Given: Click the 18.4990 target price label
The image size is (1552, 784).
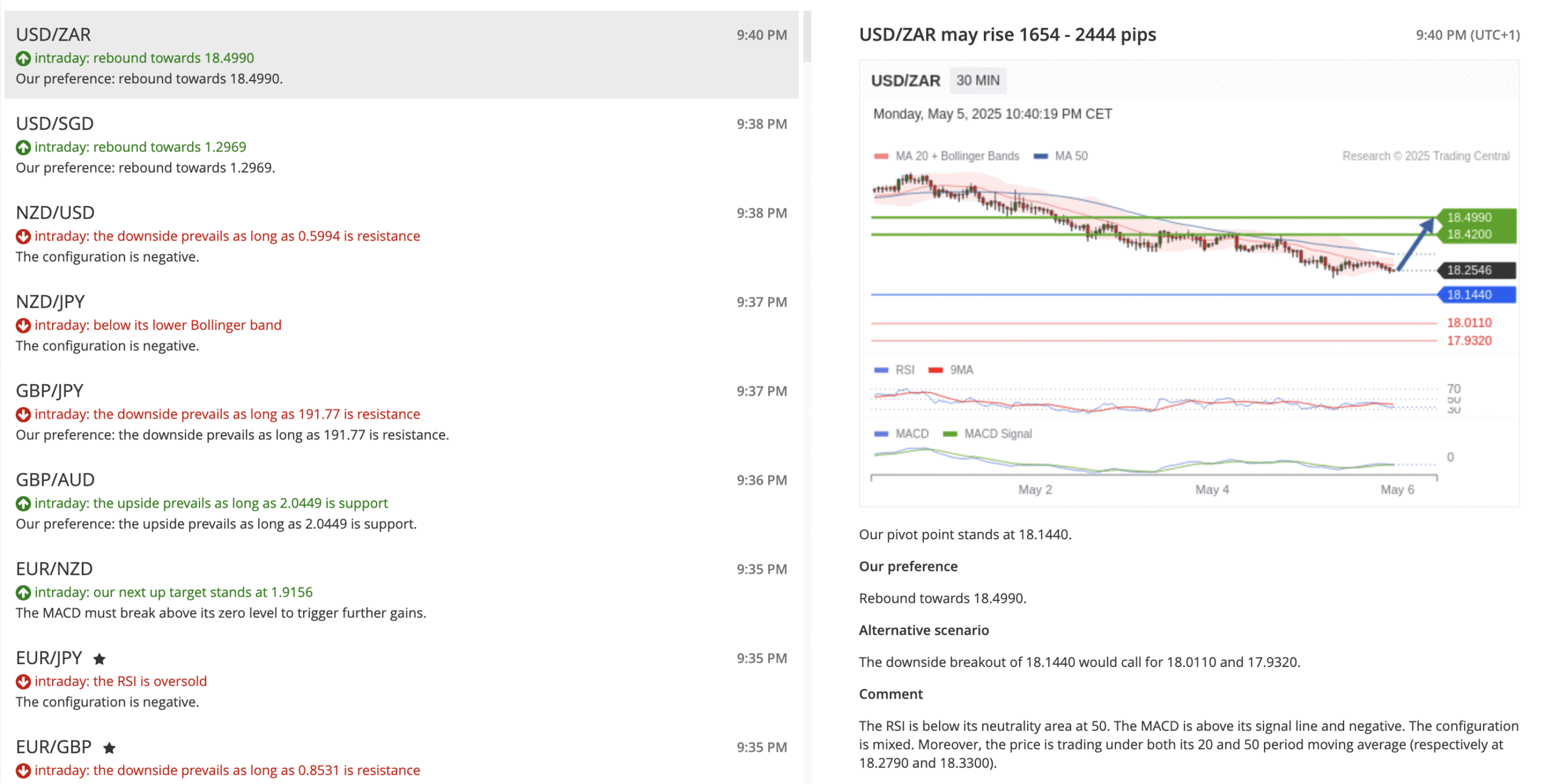Looking at the screenshot, I should (x=1476, y=218).
